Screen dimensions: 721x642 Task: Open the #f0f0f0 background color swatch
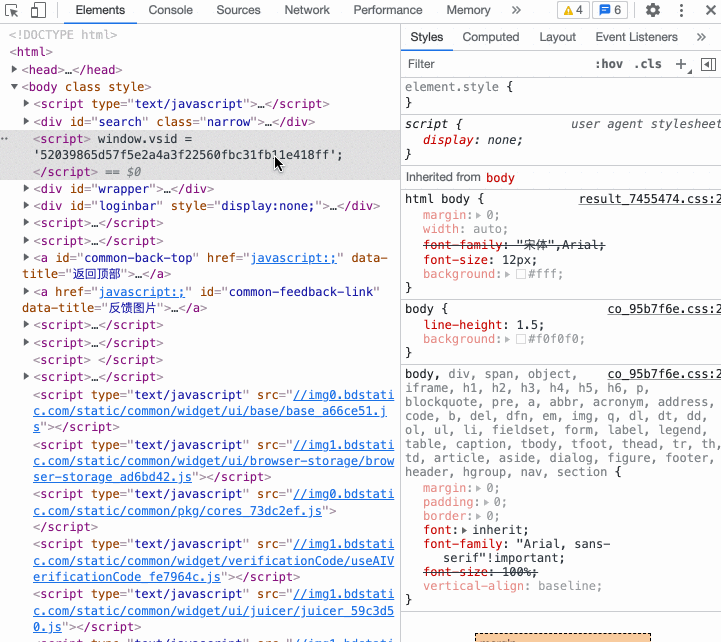click(521, 339)
